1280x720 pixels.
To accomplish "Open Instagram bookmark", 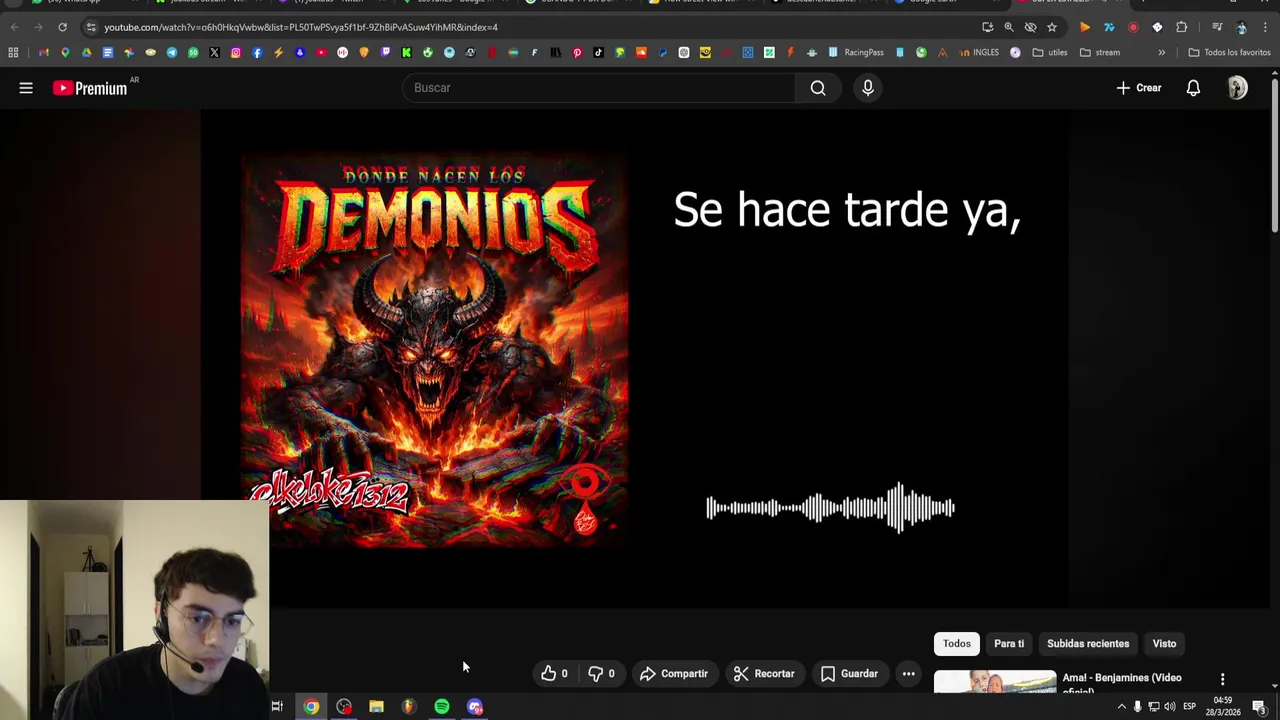I will (236, 52).
